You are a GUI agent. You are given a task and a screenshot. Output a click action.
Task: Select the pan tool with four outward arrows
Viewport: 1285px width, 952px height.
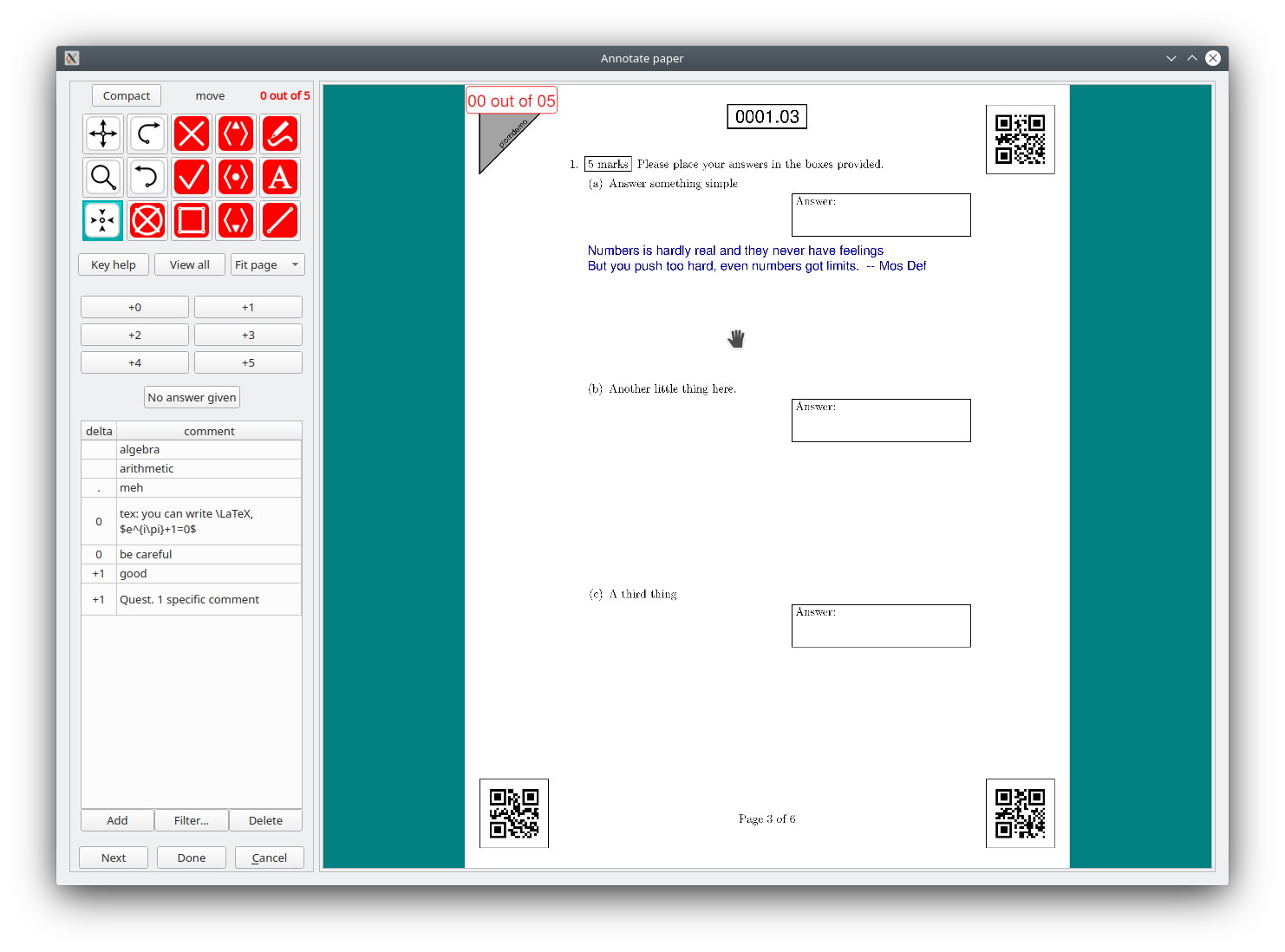point(103,134)
